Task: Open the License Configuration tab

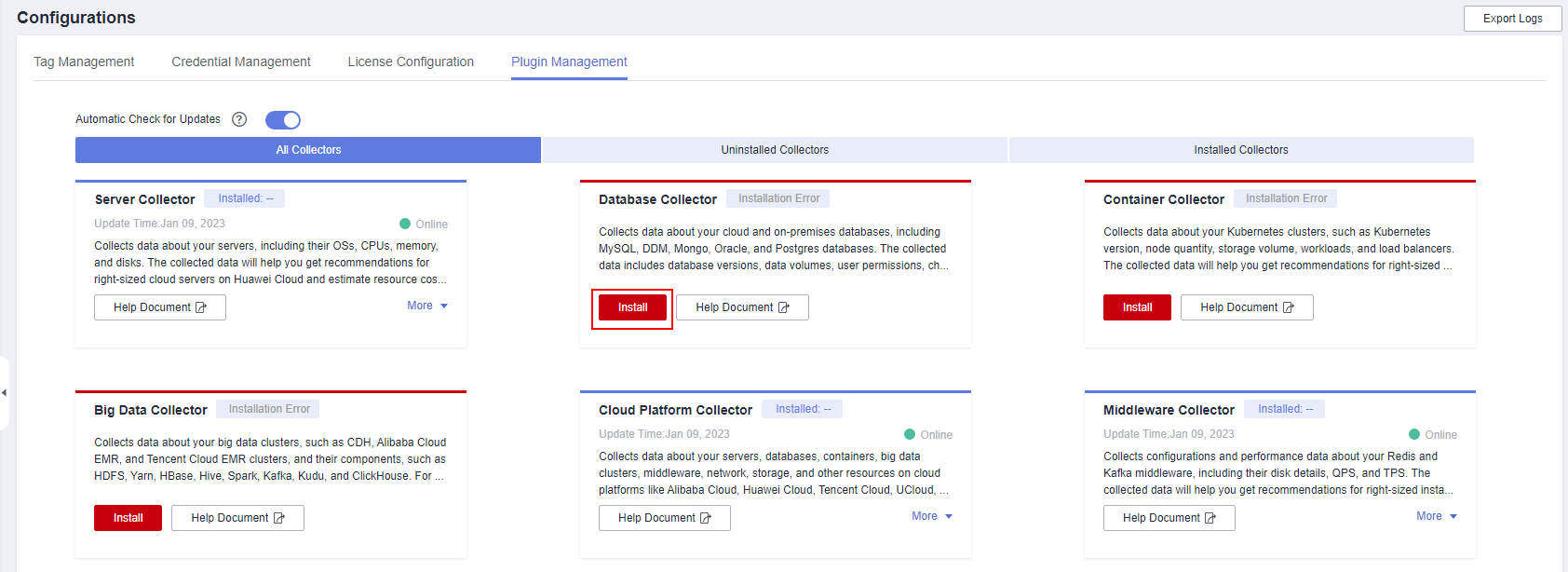Action: click(411, 61)
